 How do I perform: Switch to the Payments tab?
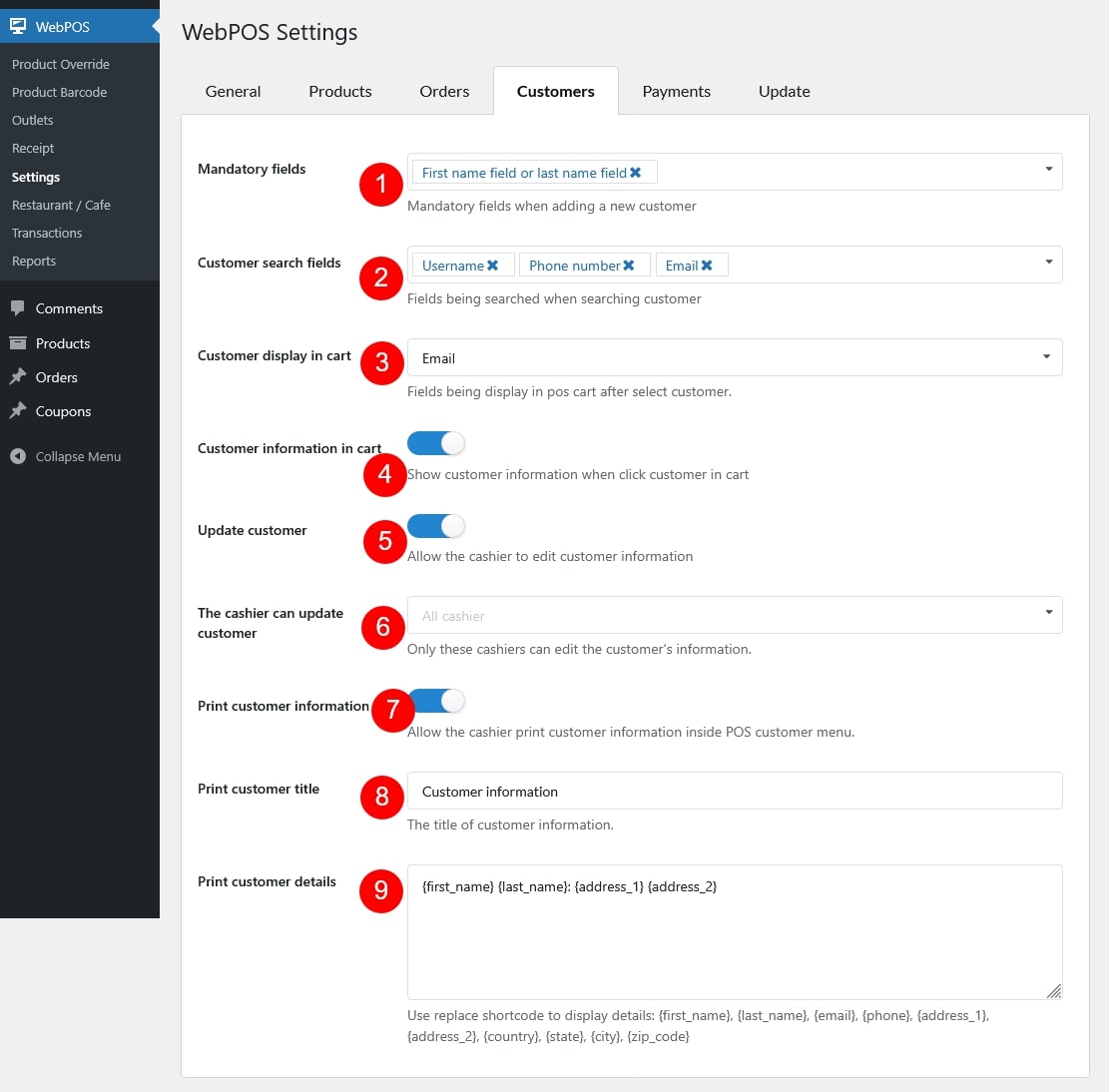(x=676, y=91)
